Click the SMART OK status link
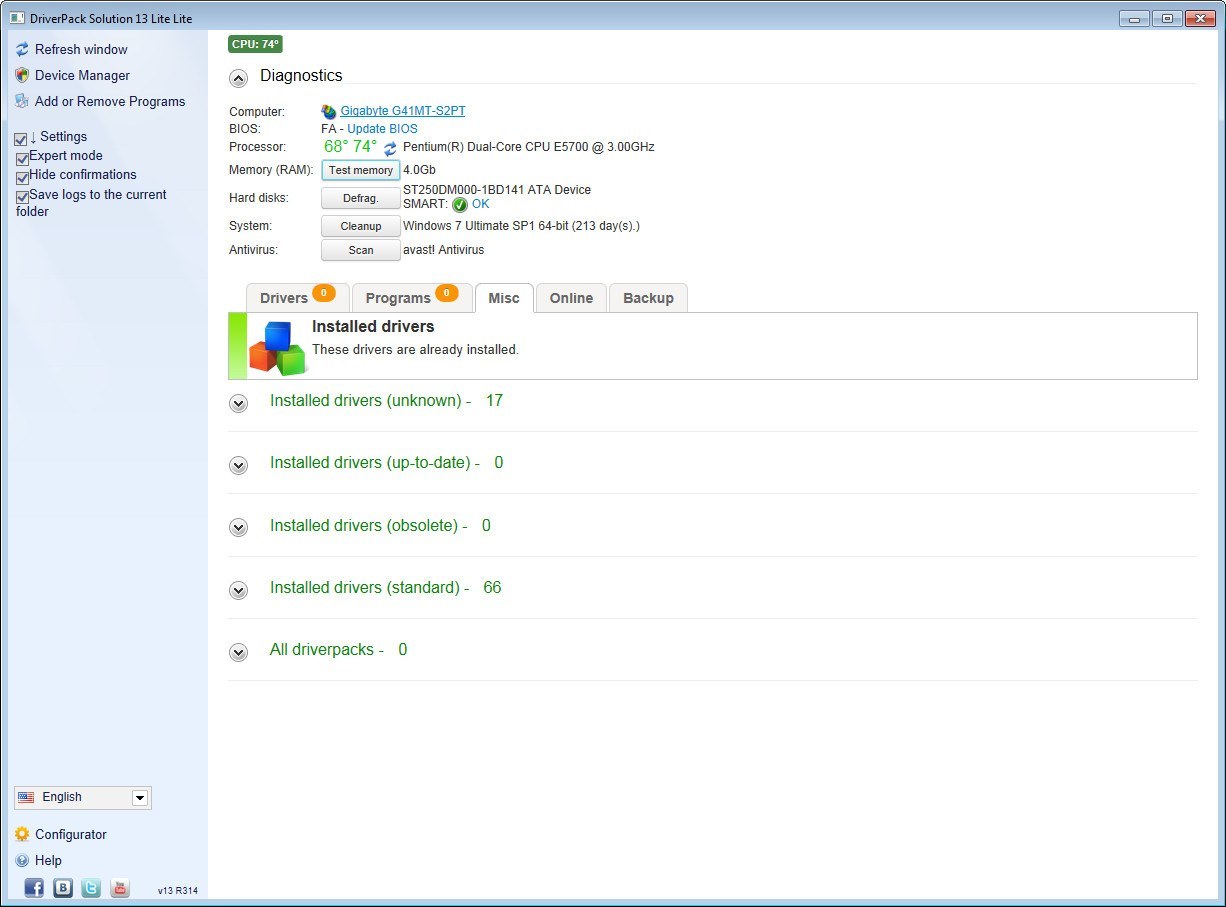This screenshot has height=907, width=1226. pos(481,204)
